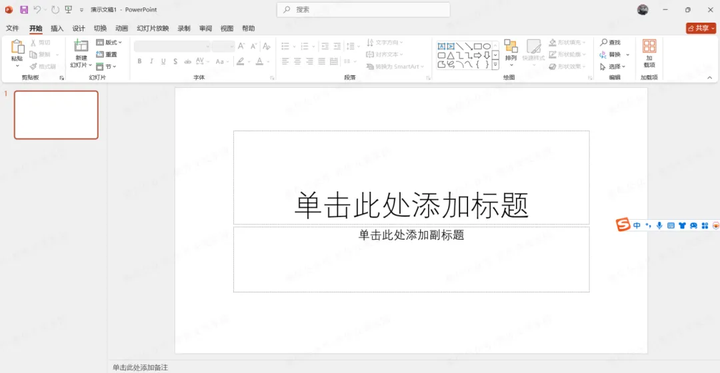Select the Triangle shape in shapes gallery

click(450, 55)
